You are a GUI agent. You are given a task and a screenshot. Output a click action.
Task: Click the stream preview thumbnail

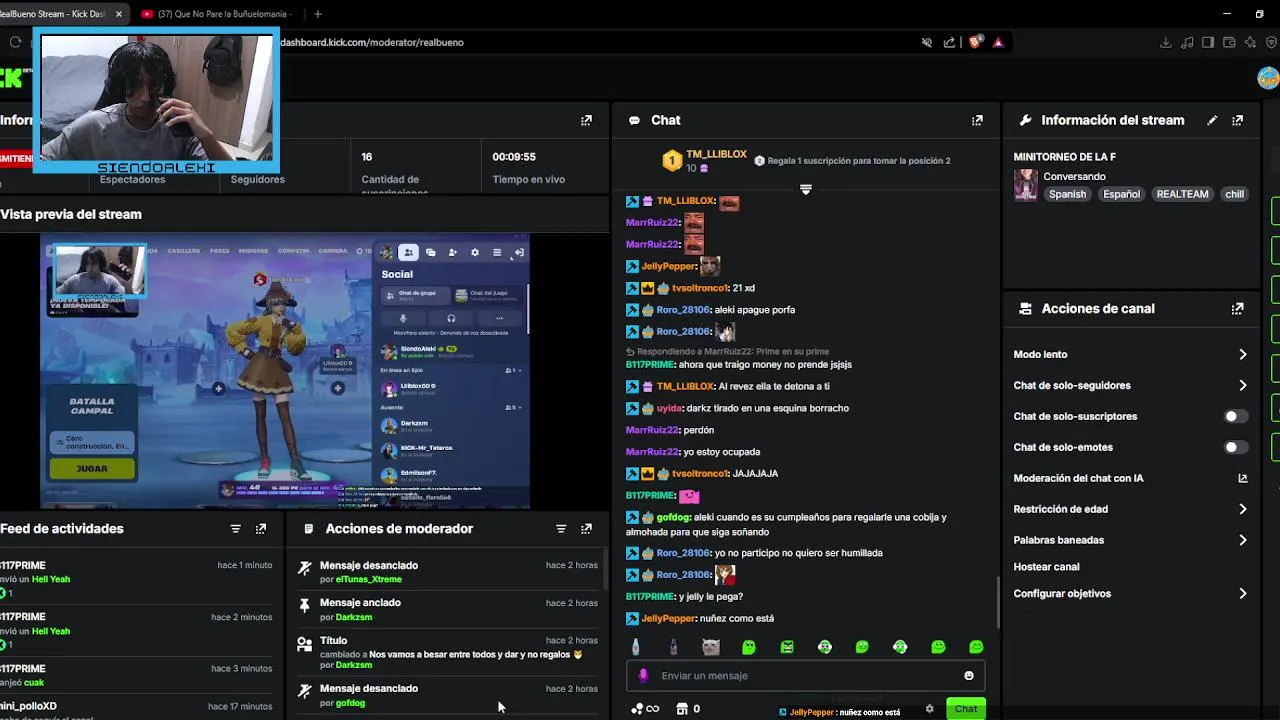click(x=285, y=372)
